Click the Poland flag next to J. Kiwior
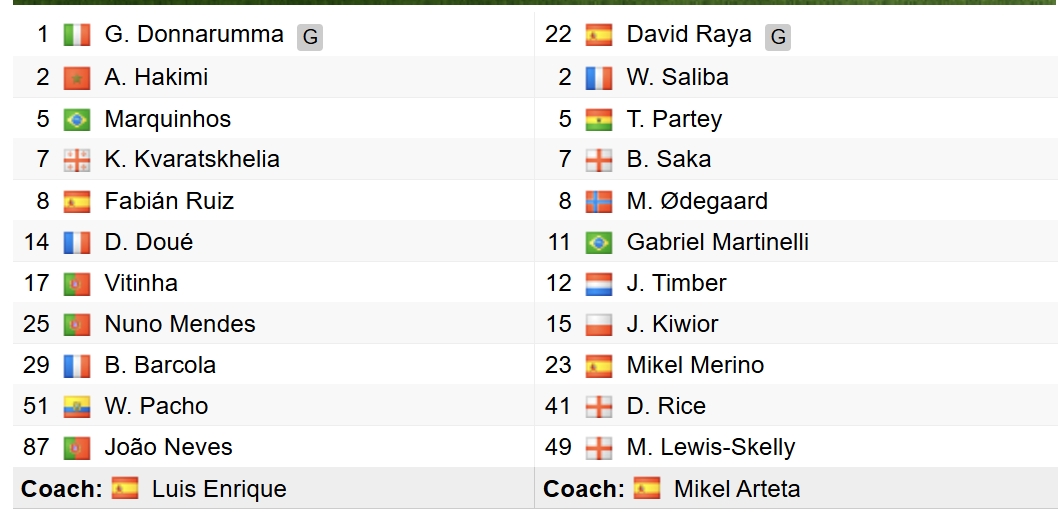This screenshot has height=513, width=1058. coord(598,324)
